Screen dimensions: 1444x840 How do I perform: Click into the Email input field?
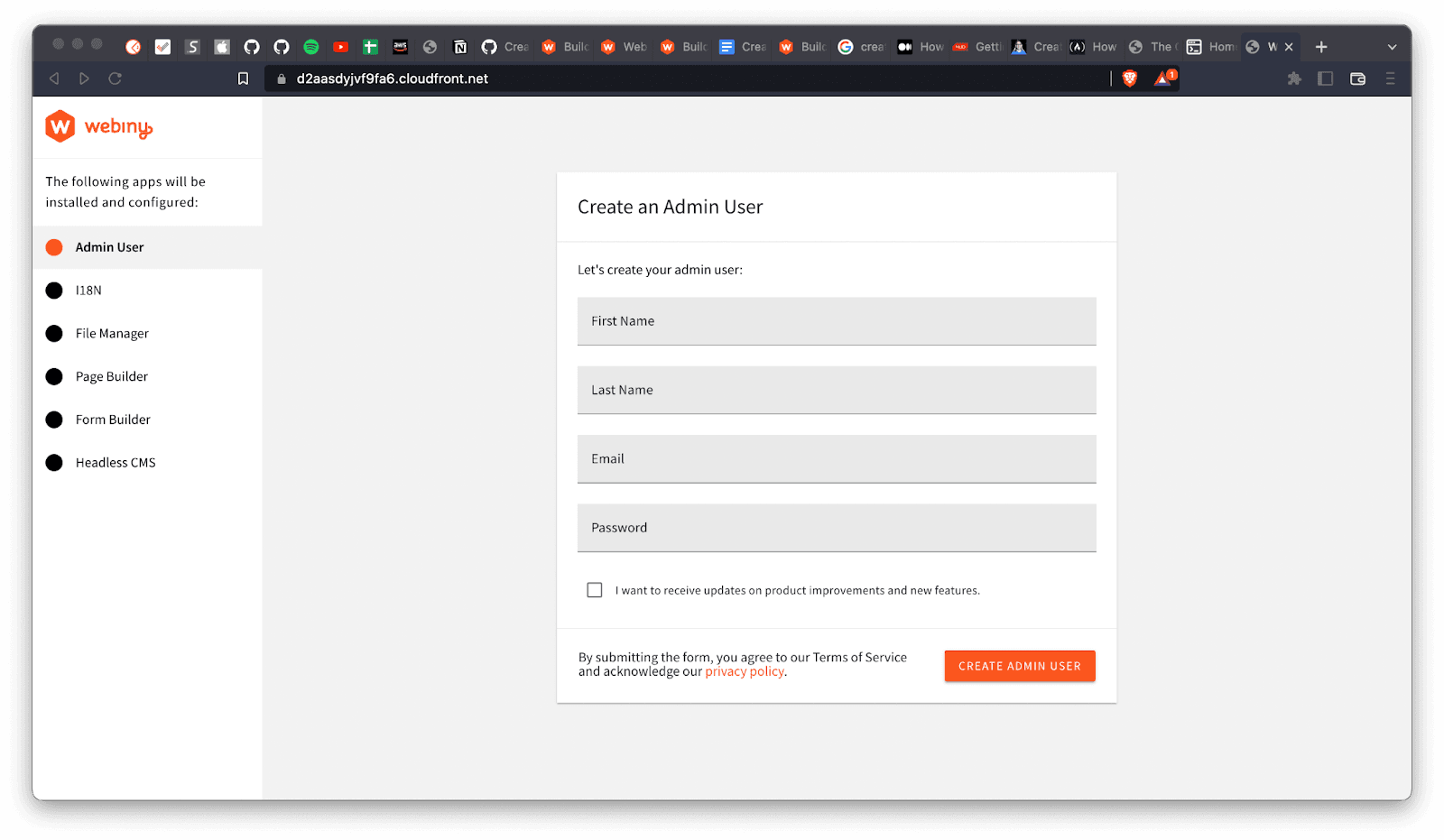836,459
